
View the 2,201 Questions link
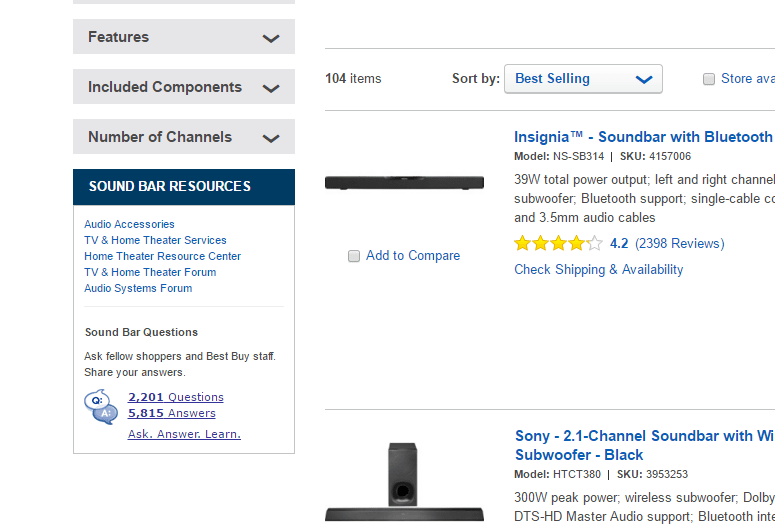[x=175, y=397]
